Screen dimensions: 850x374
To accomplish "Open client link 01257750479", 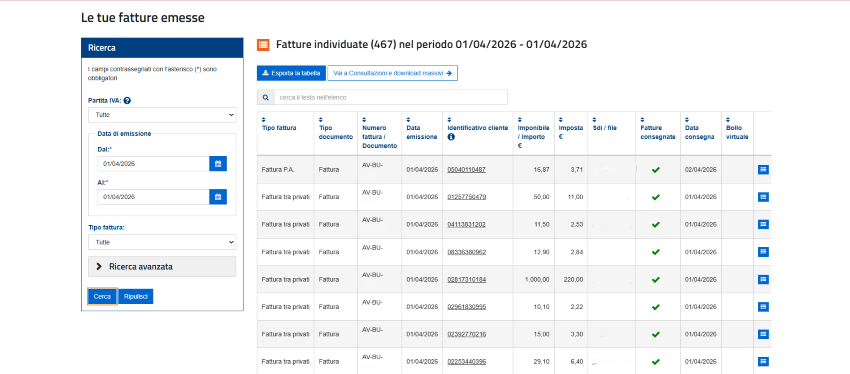I will pyautogui.click(x=466, y=197).
